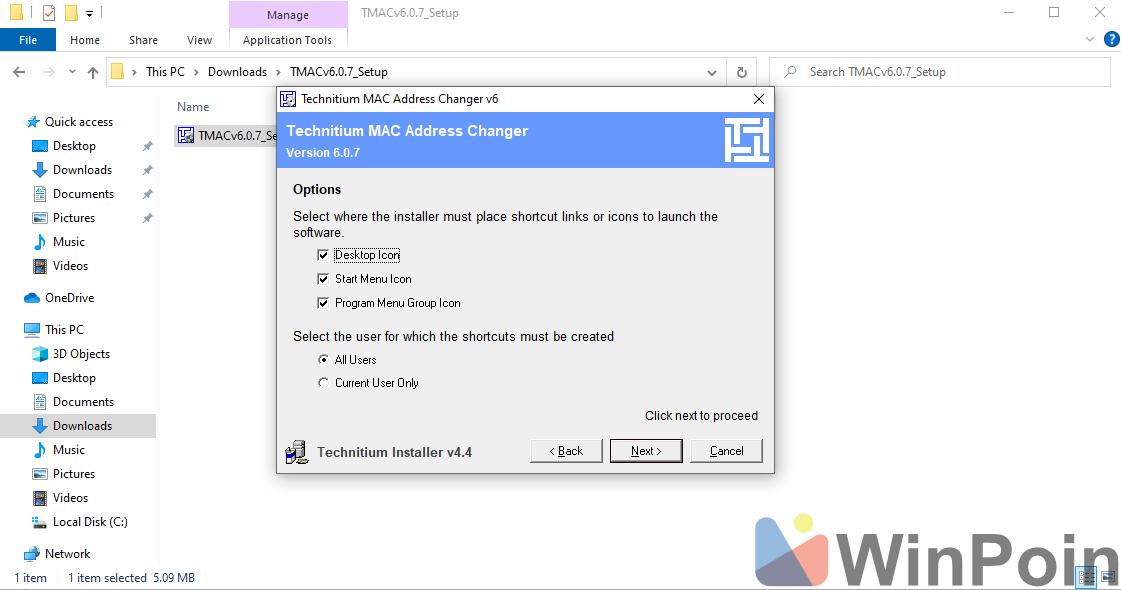The height and width of the screenshot is (590, 1121).
Task: Open Local Disk (C:) drive
Action: (90, 522)
